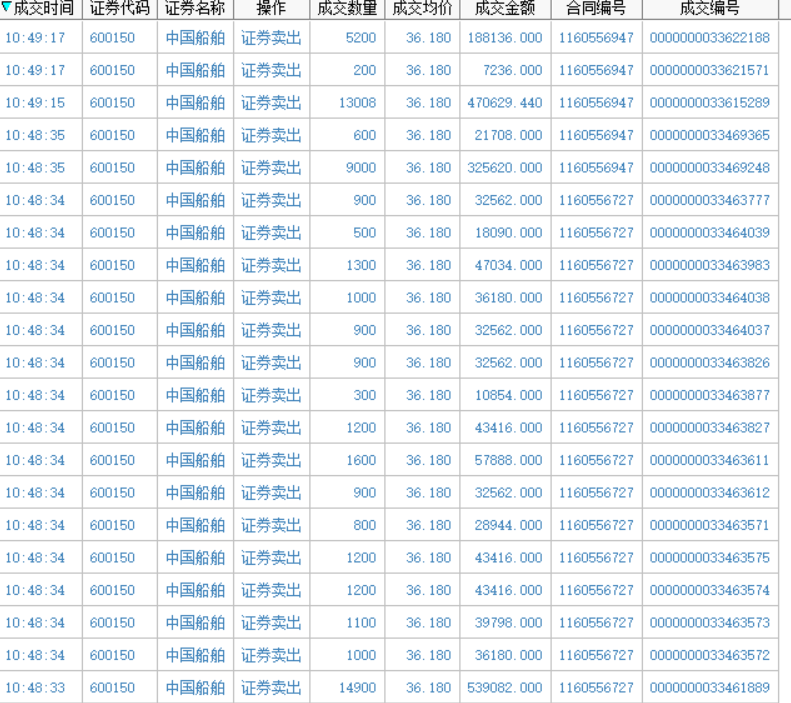Select trade number 0000000033464038
Screen dimensions: 791x703
click(710, 298)
